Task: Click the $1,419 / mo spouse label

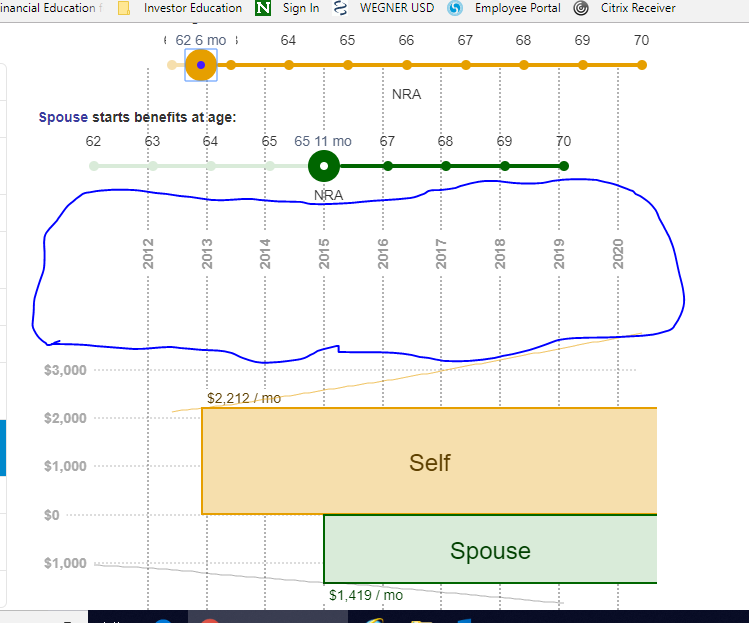Action: [366, 595]
